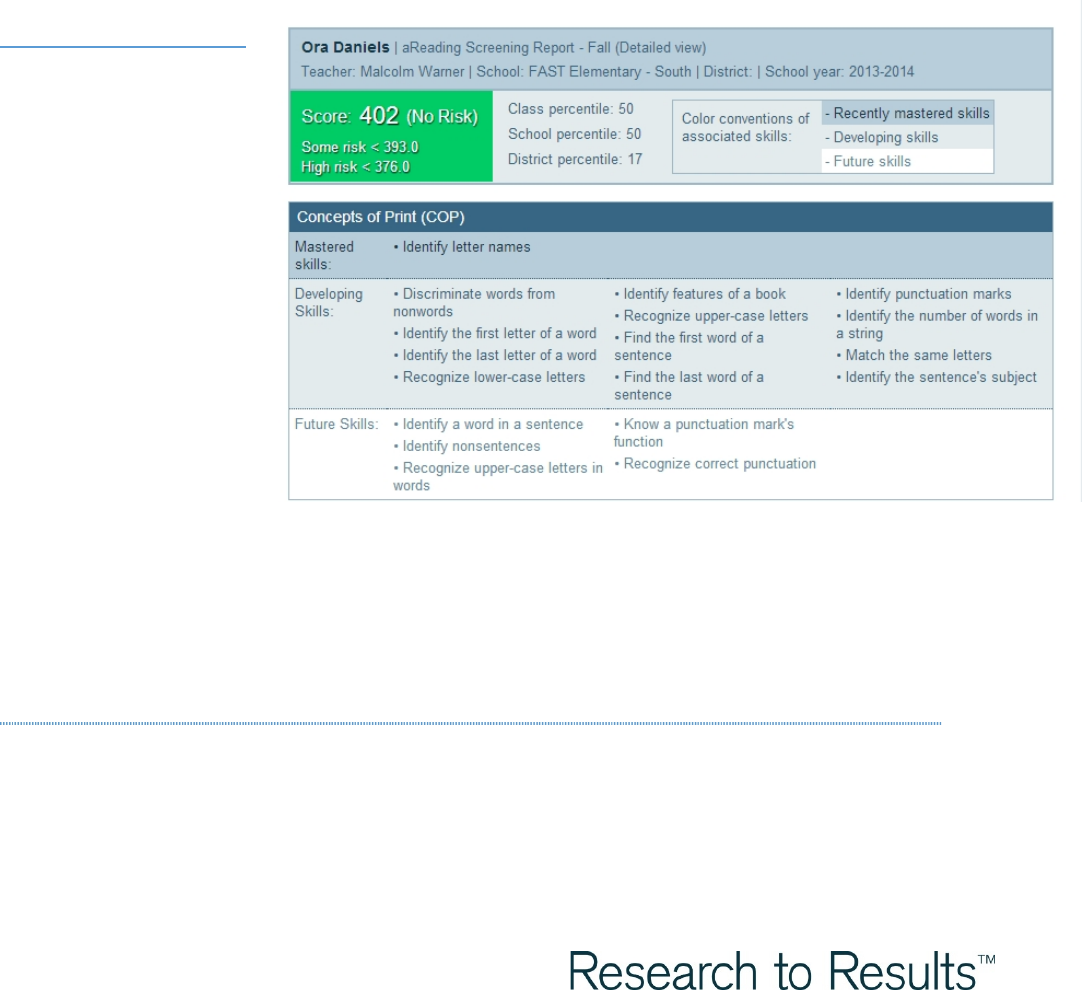Click Identify features of a book skill
The image size is (1082, 990).
(700, 294)
